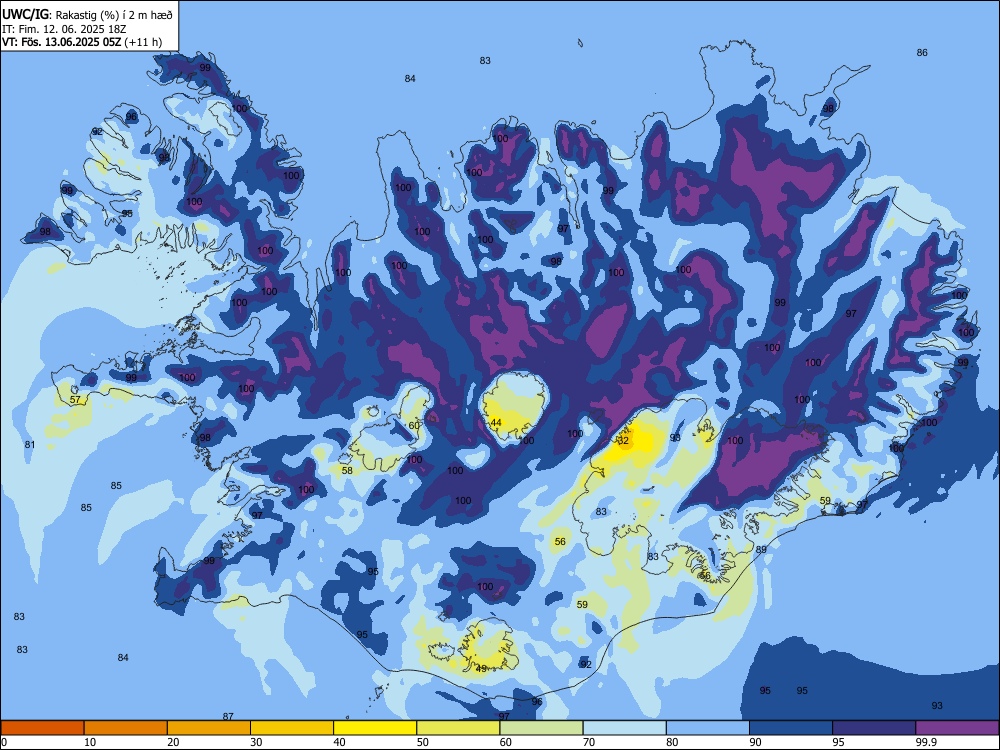Click the offshore value '93'

coord(937,705)
